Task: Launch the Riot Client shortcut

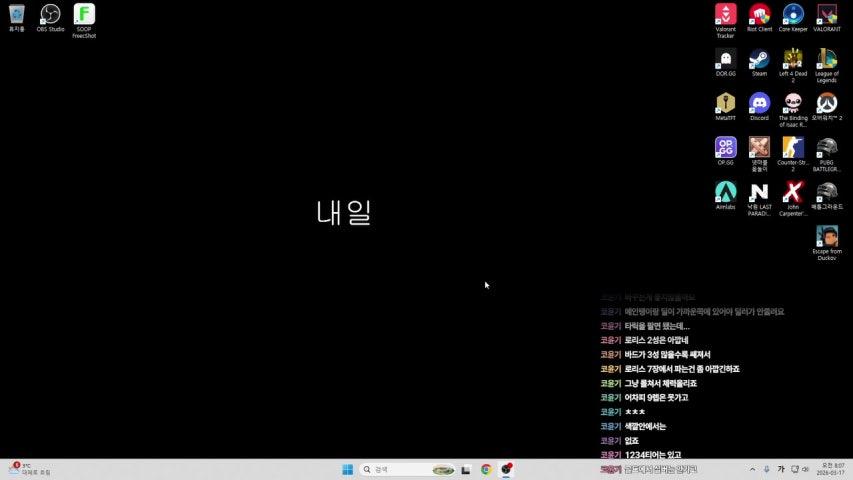Action: 760,14
